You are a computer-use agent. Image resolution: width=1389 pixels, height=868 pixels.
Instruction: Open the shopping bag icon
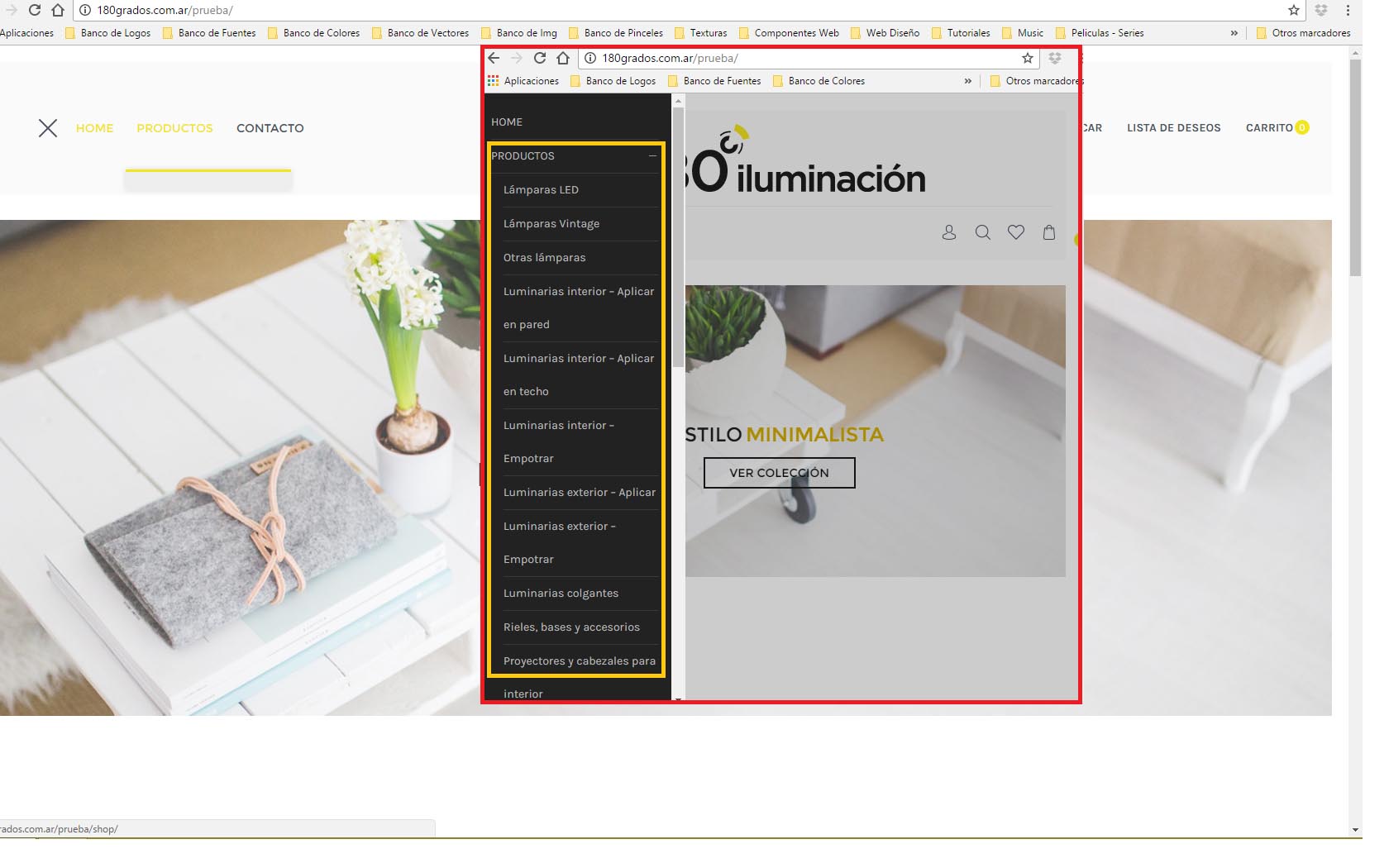click(1049, 232)
